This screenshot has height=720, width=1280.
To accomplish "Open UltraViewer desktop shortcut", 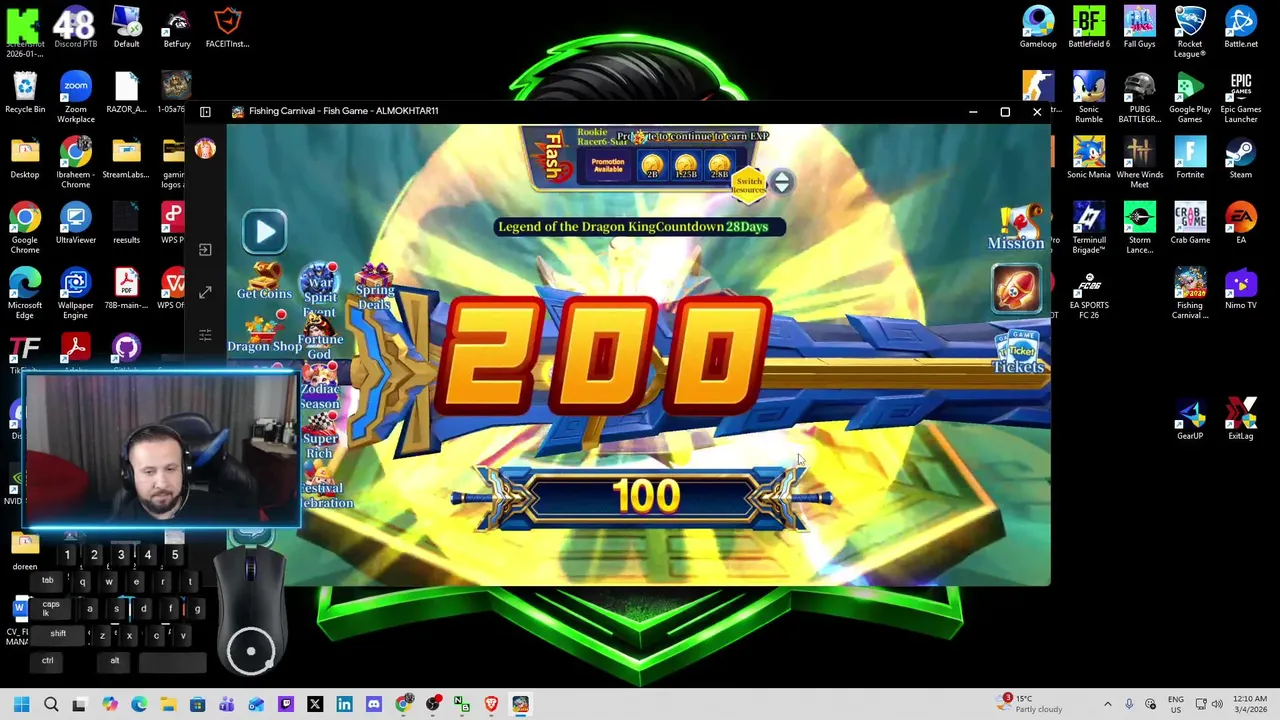I will (x=75, y=223).
